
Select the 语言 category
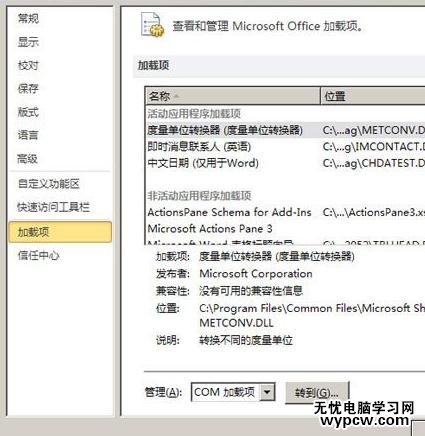(28, 135)
